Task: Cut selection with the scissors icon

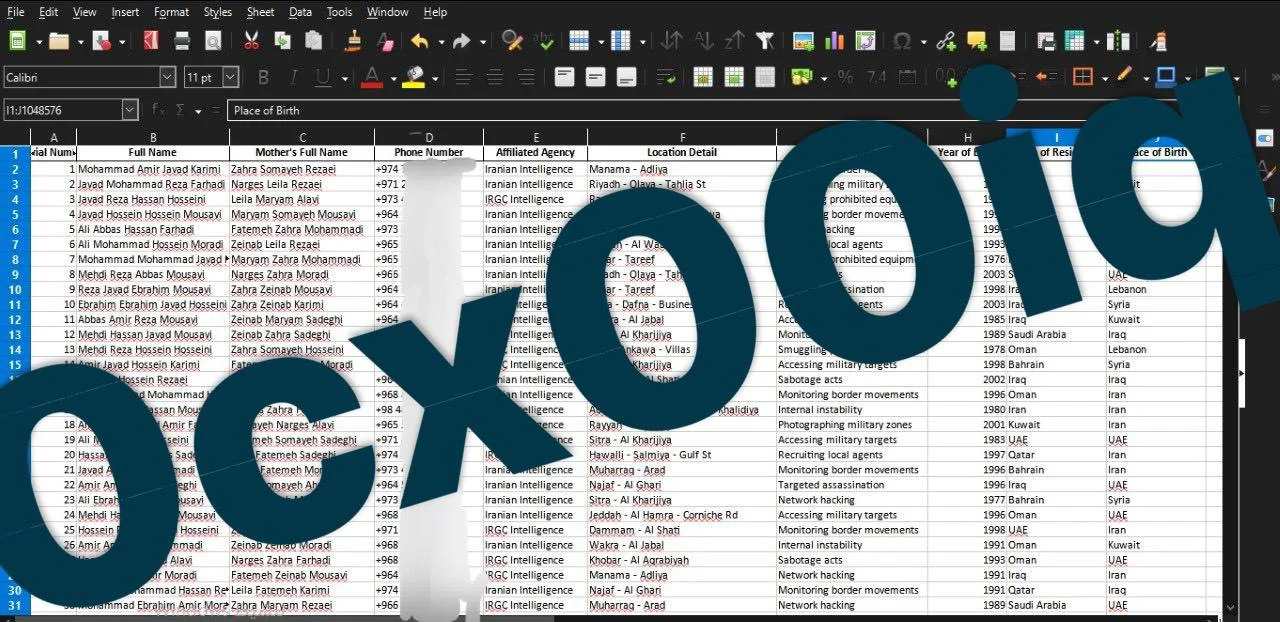Action: tap(251, 41)
